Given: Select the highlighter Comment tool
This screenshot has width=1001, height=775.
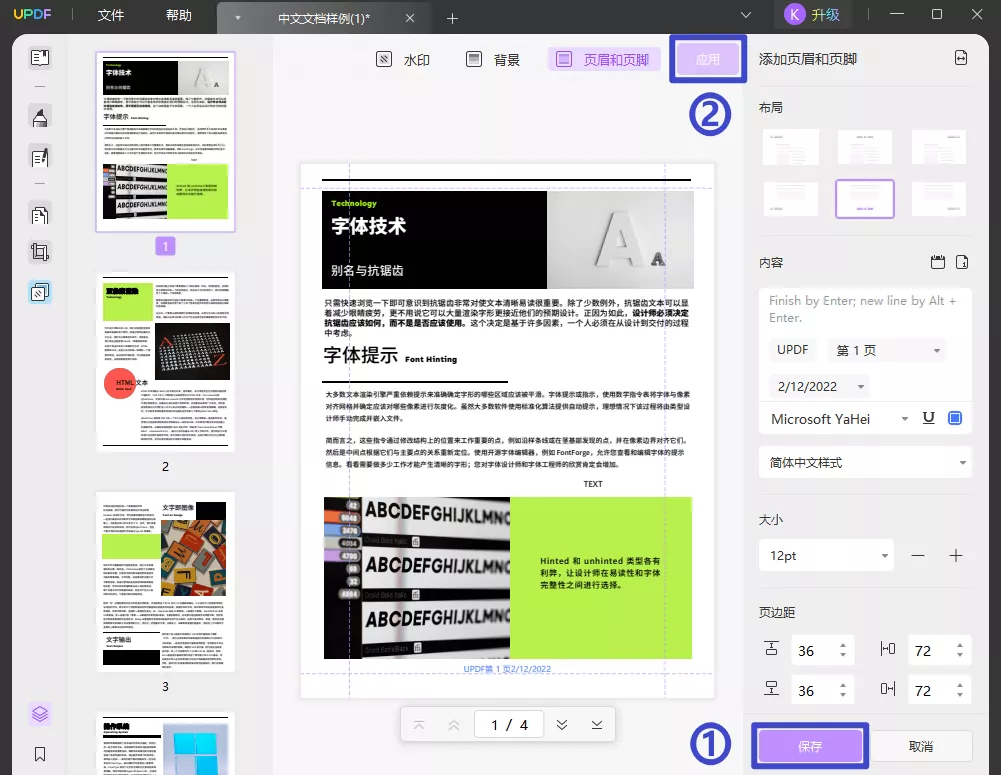Looking at the screenshot, I should point(40,117).
